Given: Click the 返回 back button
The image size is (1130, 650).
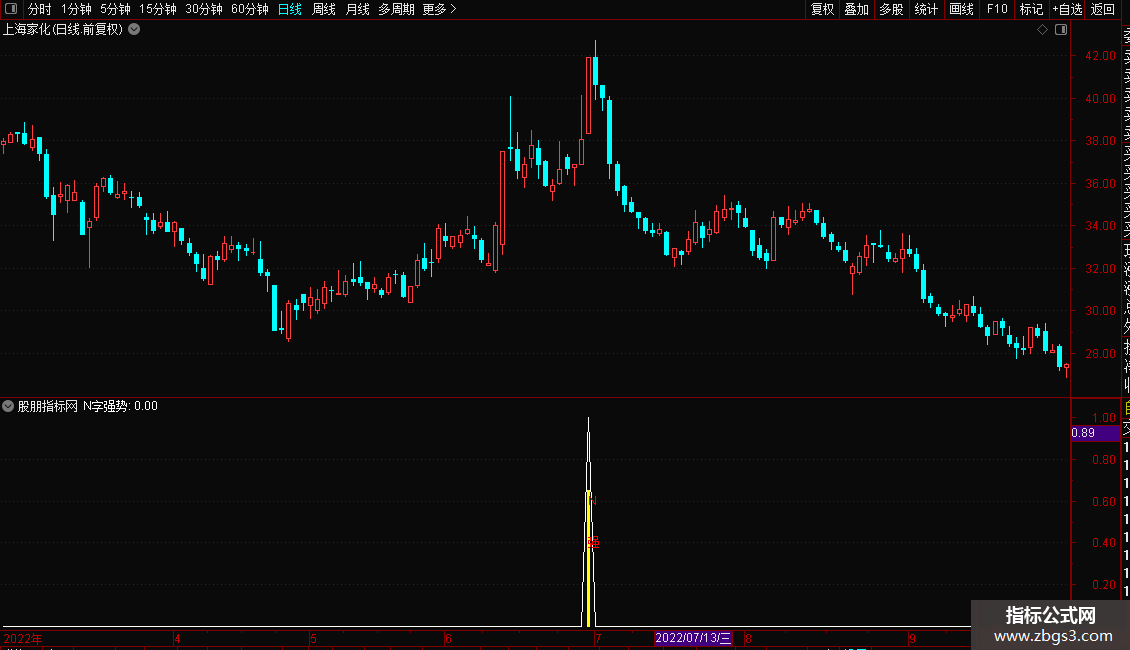Looking at the screenshot, I should pyautogui.click(x=1103, y=9).
